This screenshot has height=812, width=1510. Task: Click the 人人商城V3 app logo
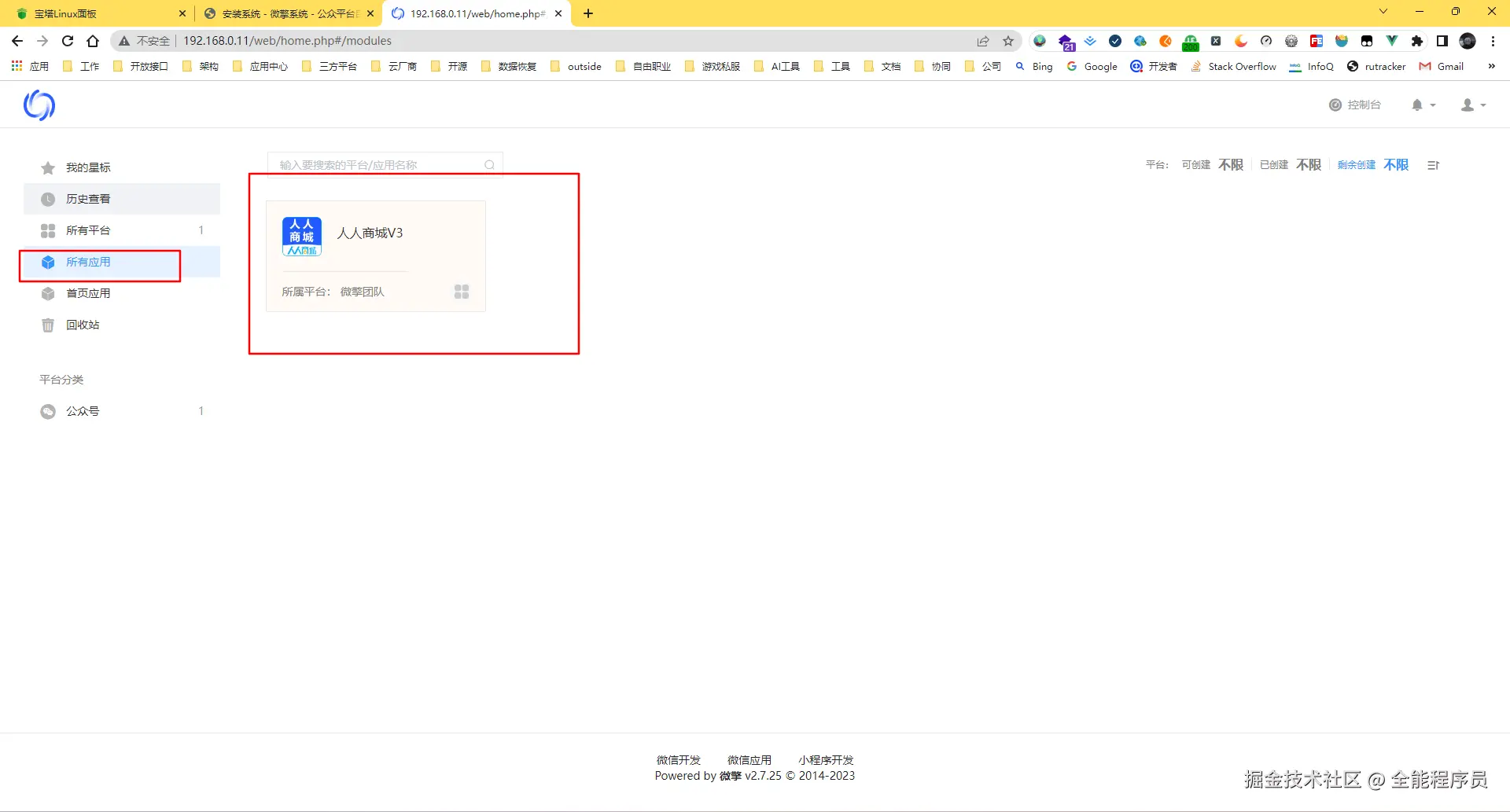302,237
